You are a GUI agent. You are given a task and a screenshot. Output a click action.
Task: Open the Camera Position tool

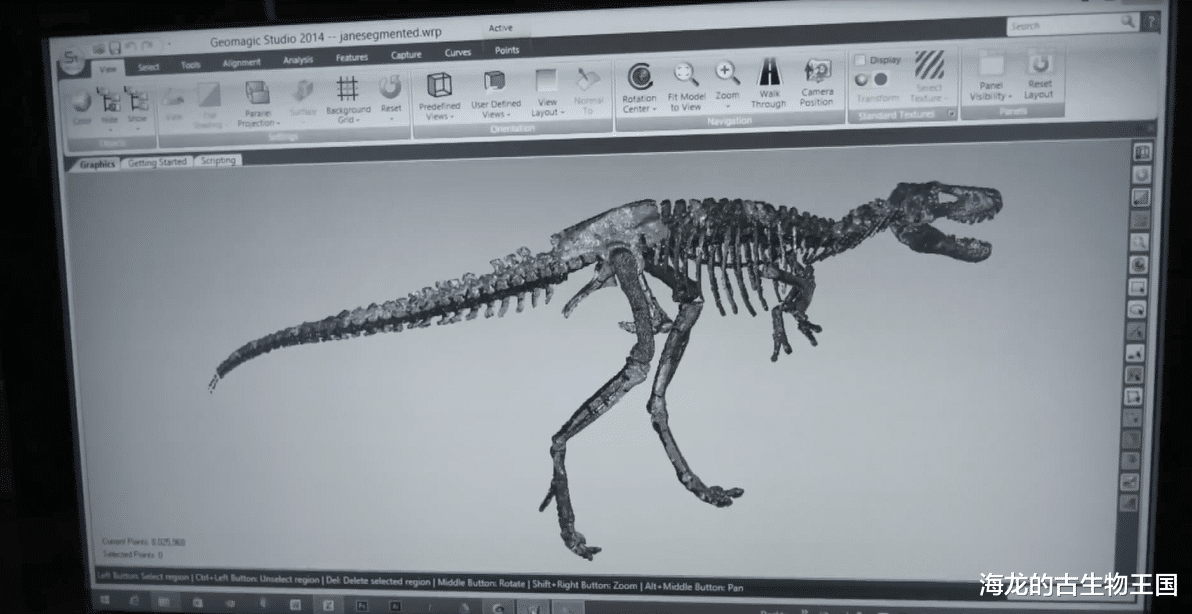click(817, 73)
